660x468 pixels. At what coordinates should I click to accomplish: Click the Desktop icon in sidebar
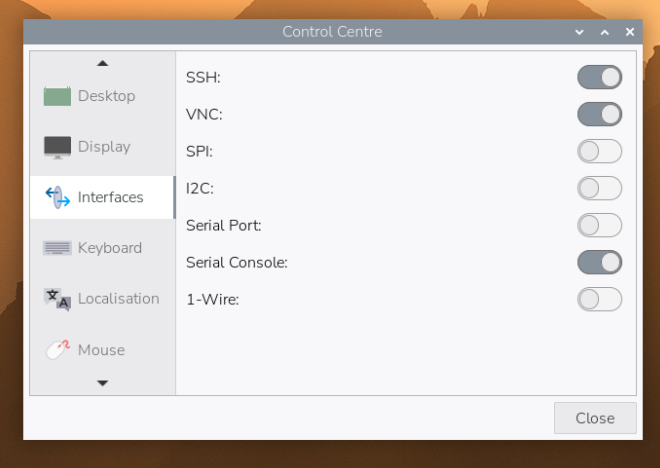pyautogui.click(x=57, y=96)
